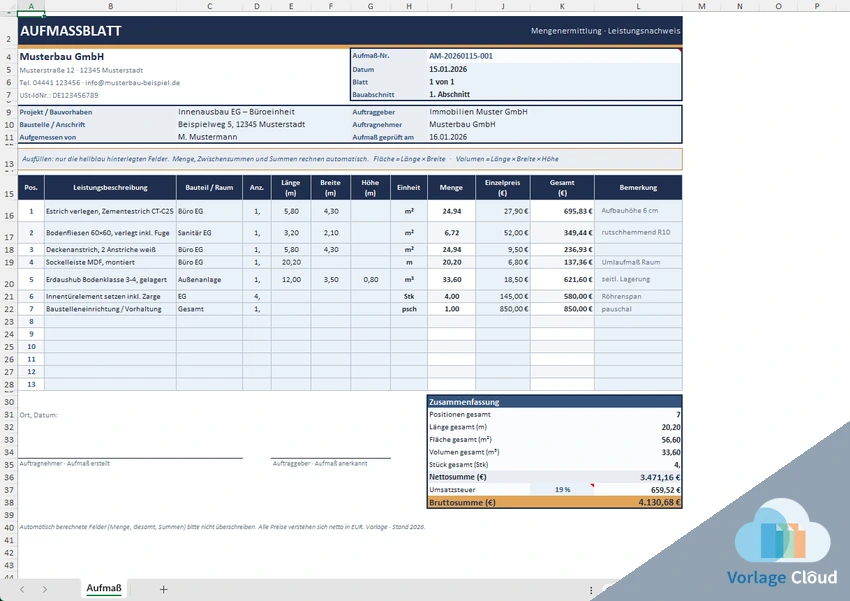Screen dimensions: 850x601
Task: Select the Aufmaß-Nr. value AM-20260115-001
Action: click(461, 56)
